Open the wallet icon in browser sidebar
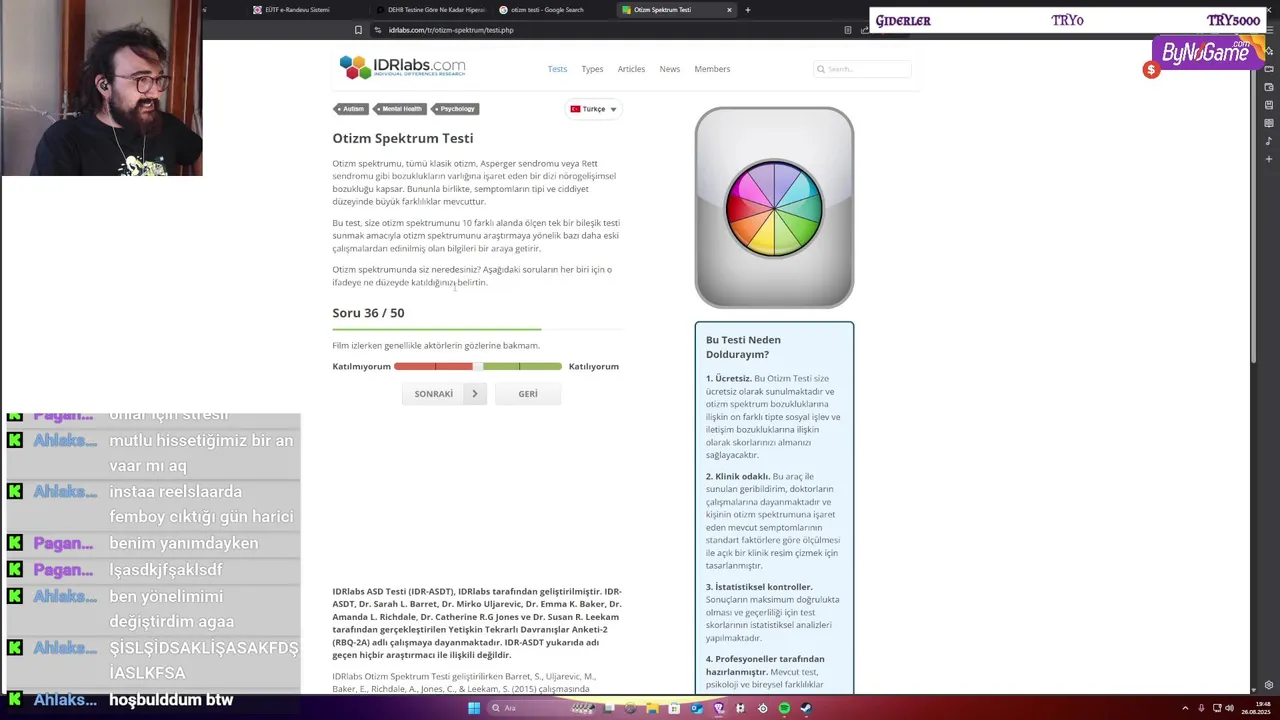 point(1269,87)
